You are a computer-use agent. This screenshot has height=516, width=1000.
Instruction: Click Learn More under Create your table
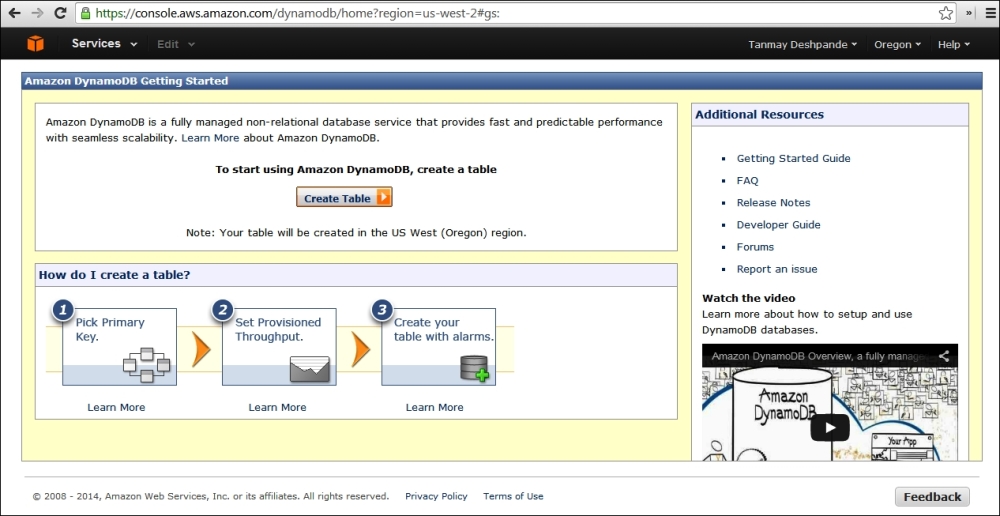coord(434,407)
